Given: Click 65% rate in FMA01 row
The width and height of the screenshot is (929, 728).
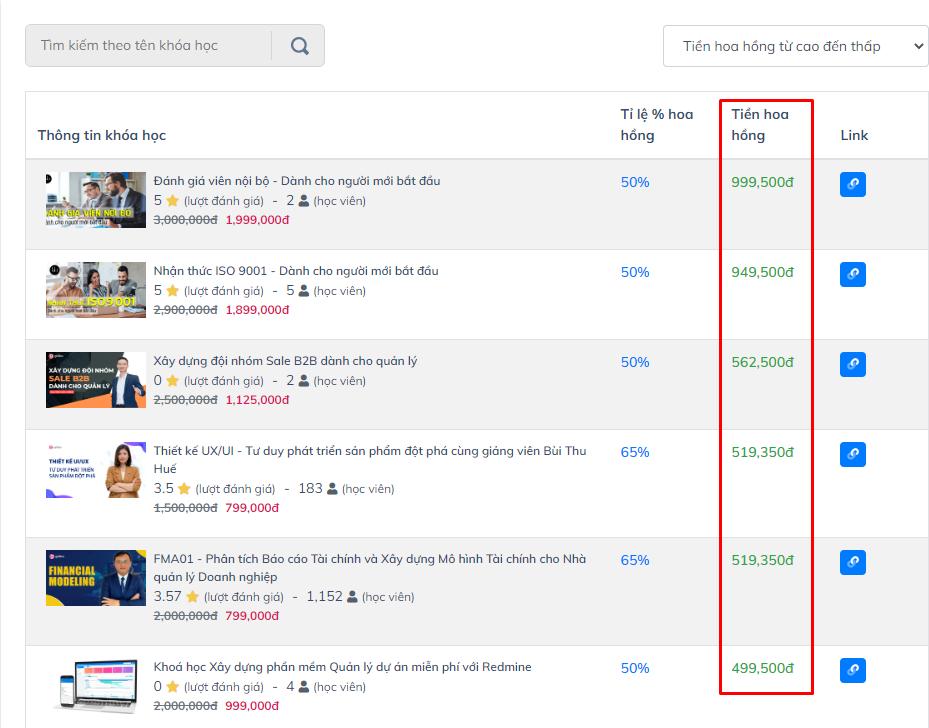Looking at the screenshot, I should pyautogui.click(x=635, y=560).
